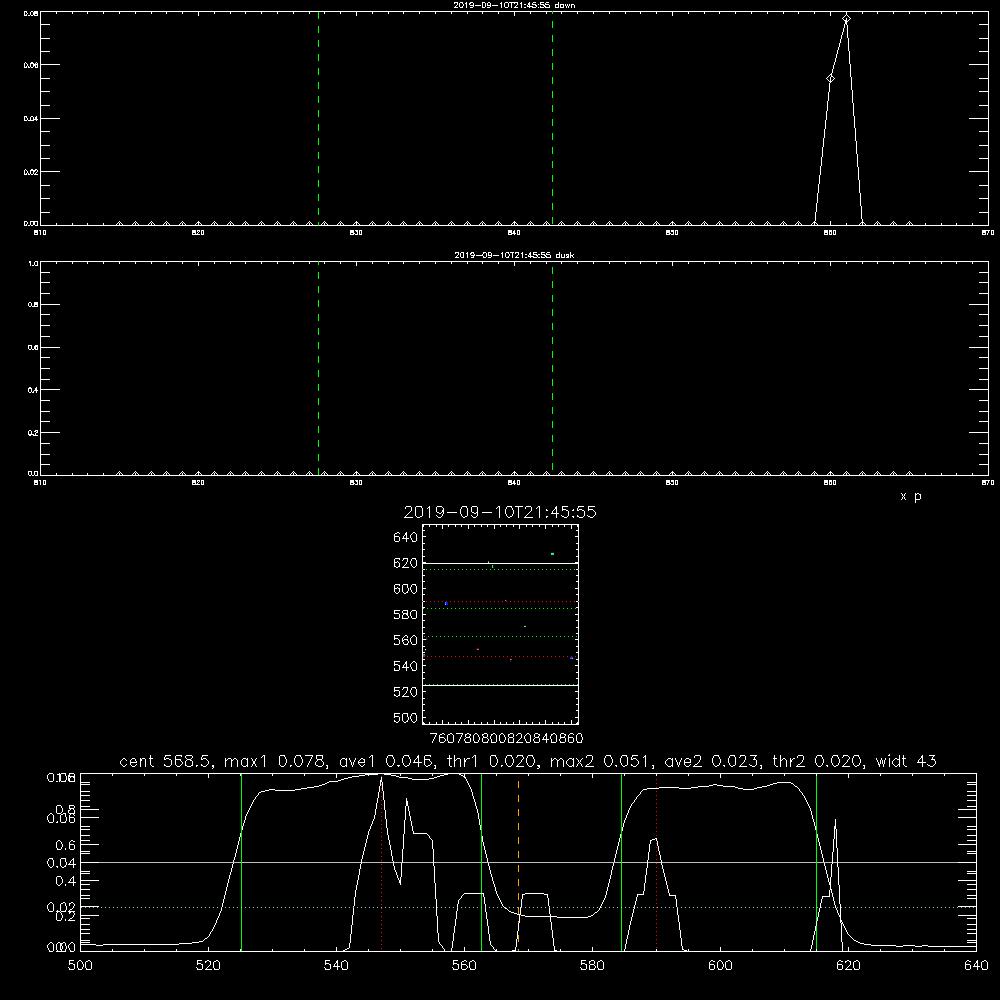Select the 'widt 43' statistic
This screenshot has width=1000, height=1000.
click(906, 761)
